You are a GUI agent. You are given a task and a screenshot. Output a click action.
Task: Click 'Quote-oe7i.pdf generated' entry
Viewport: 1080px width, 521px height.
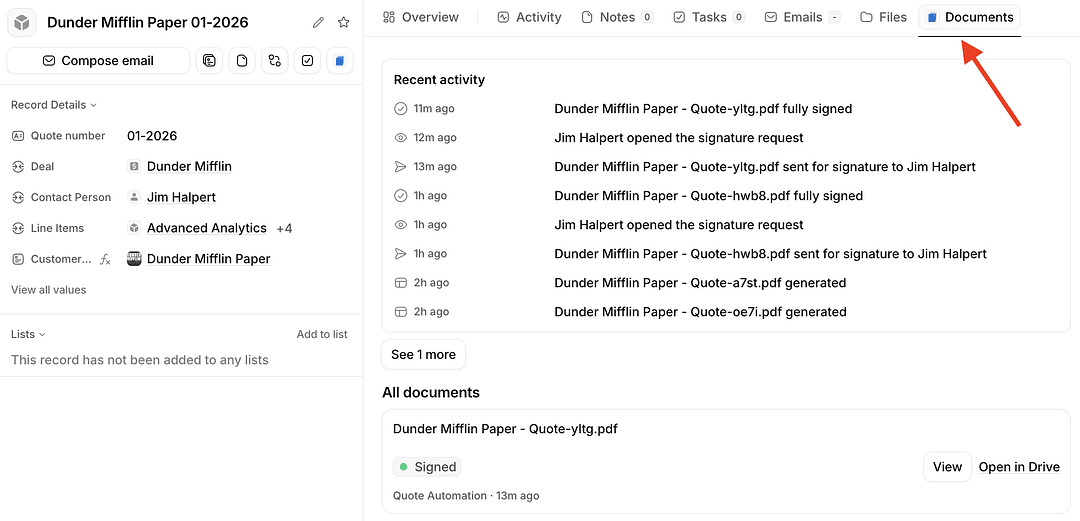(x=700, y=311)
